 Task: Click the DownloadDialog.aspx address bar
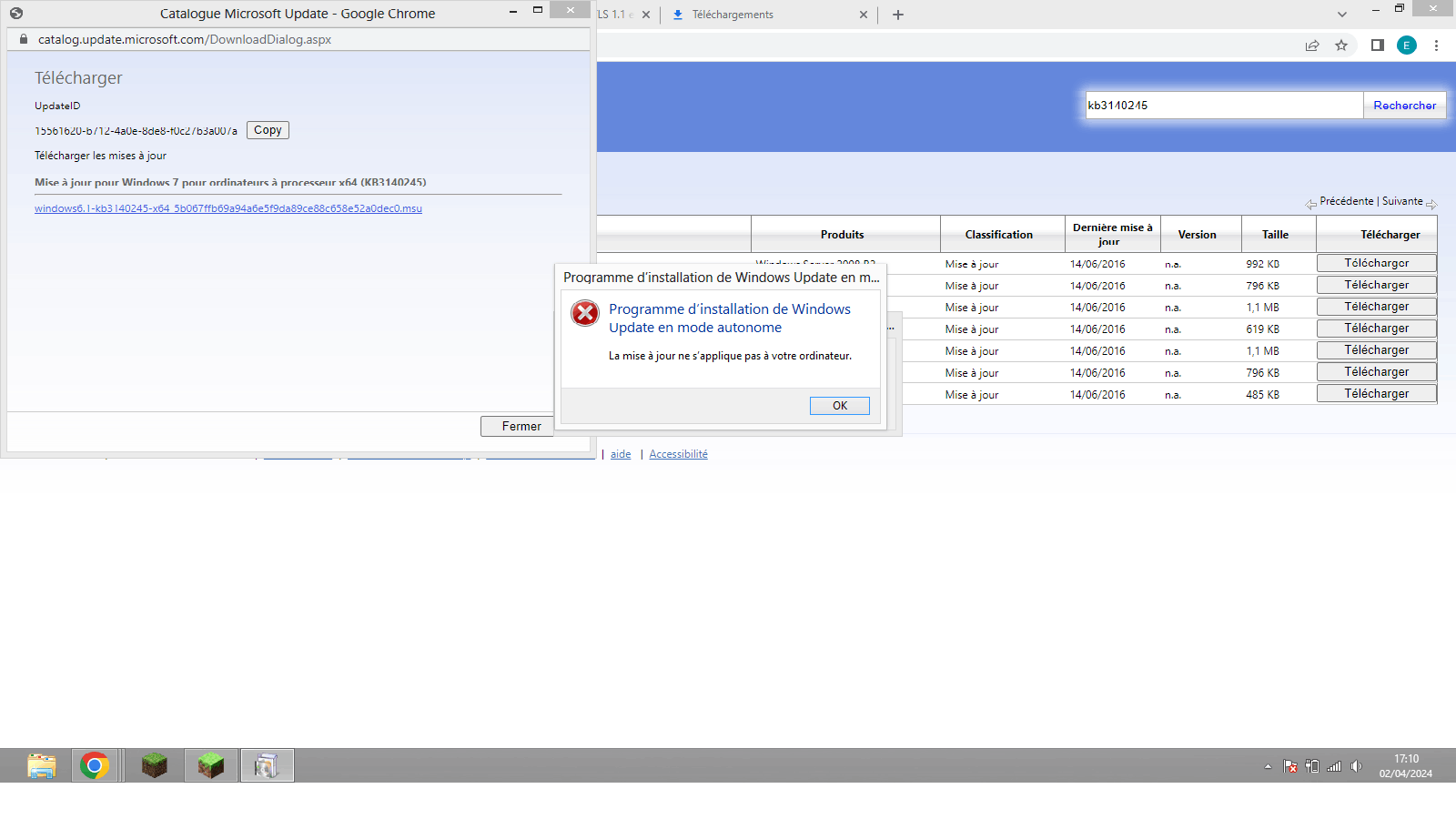click(300, 39)
